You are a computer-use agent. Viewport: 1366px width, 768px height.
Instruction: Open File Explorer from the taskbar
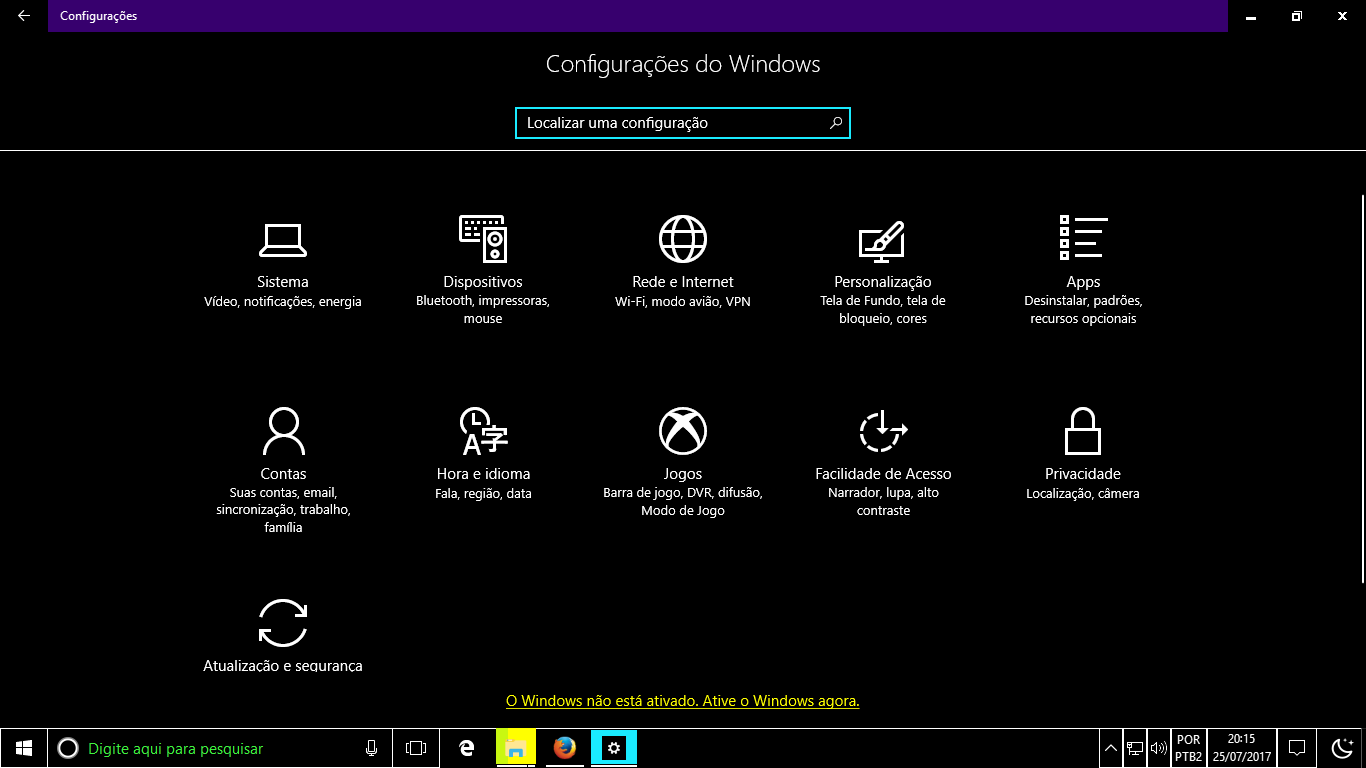(515, 748)
